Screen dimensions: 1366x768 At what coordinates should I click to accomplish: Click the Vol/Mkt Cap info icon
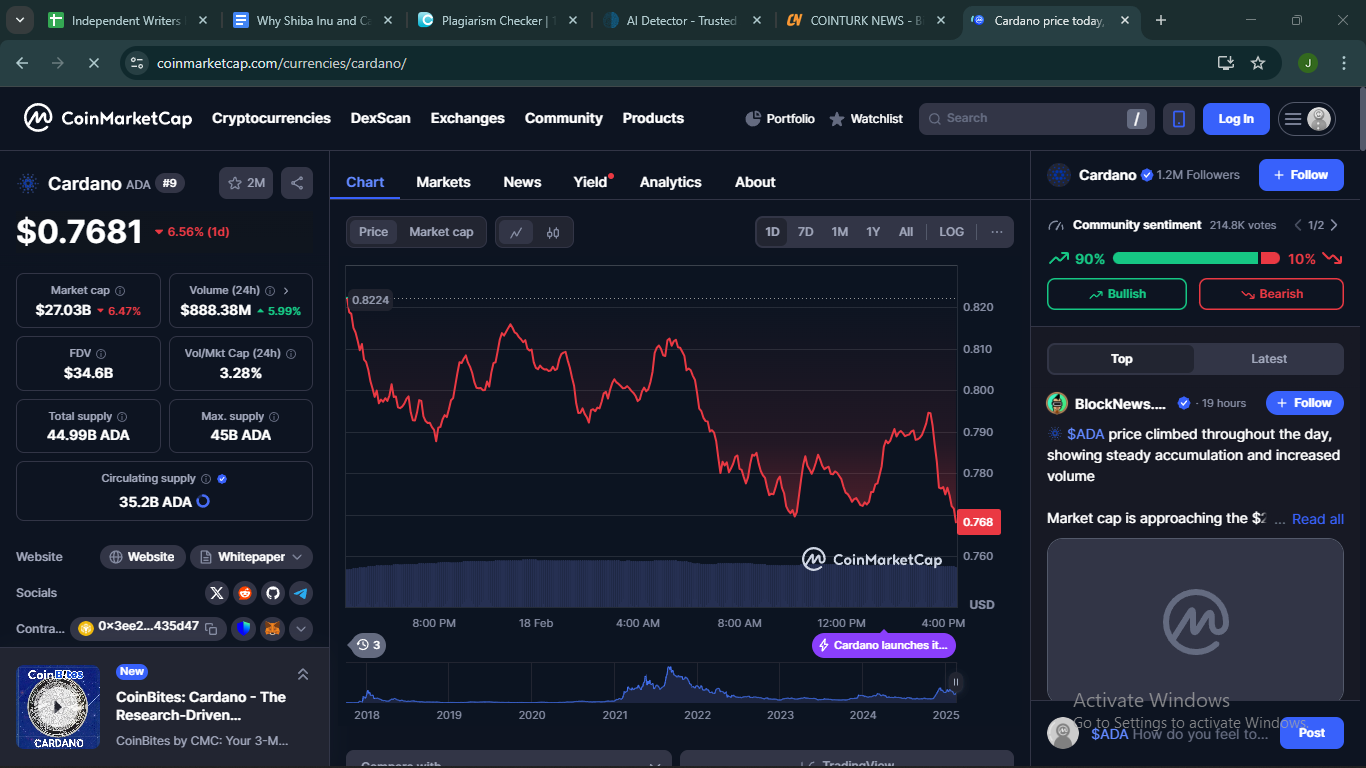click(291, 354)
